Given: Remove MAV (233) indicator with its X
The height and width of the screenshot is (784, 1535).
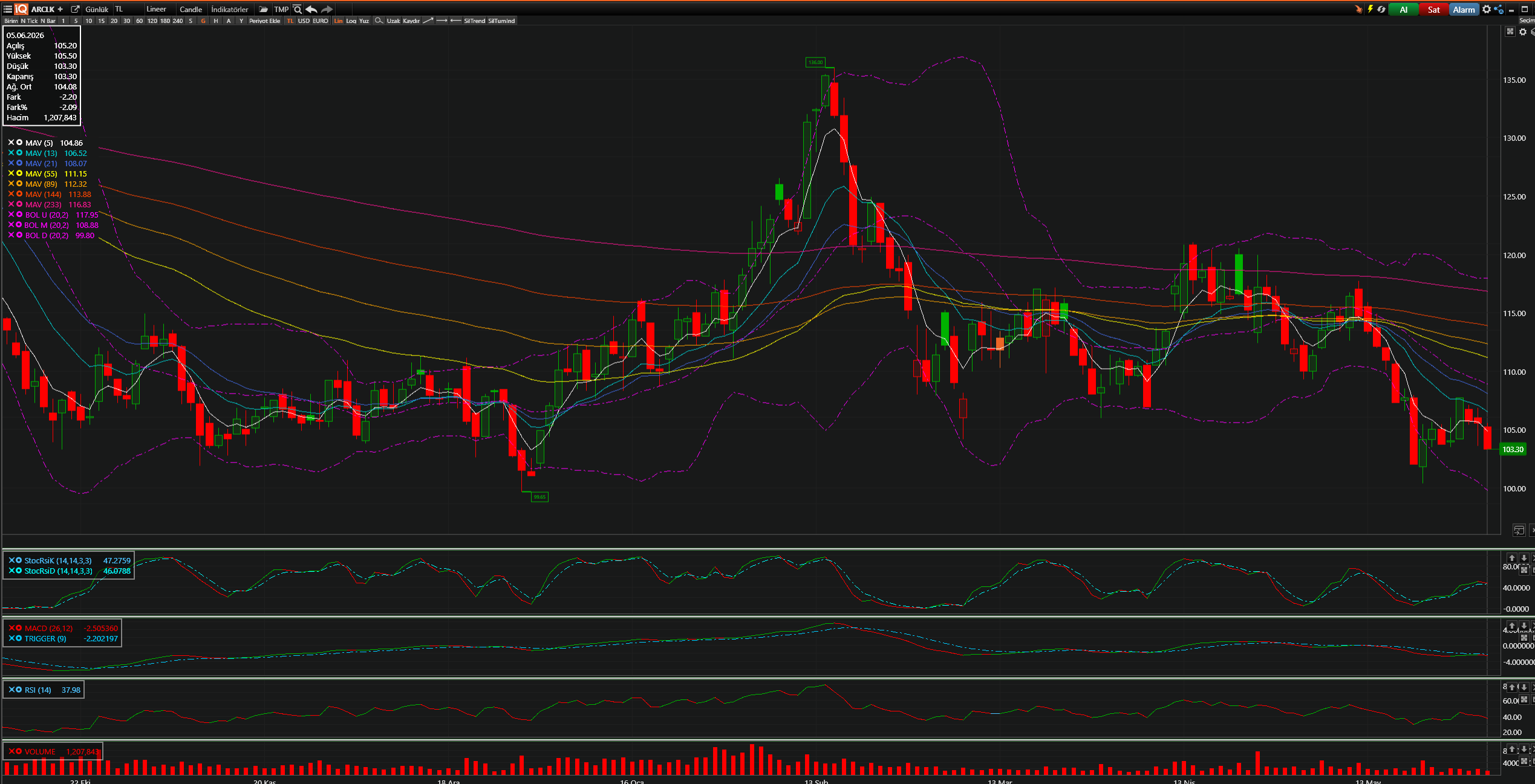Looking at the screenshot, I should (11, 204).
